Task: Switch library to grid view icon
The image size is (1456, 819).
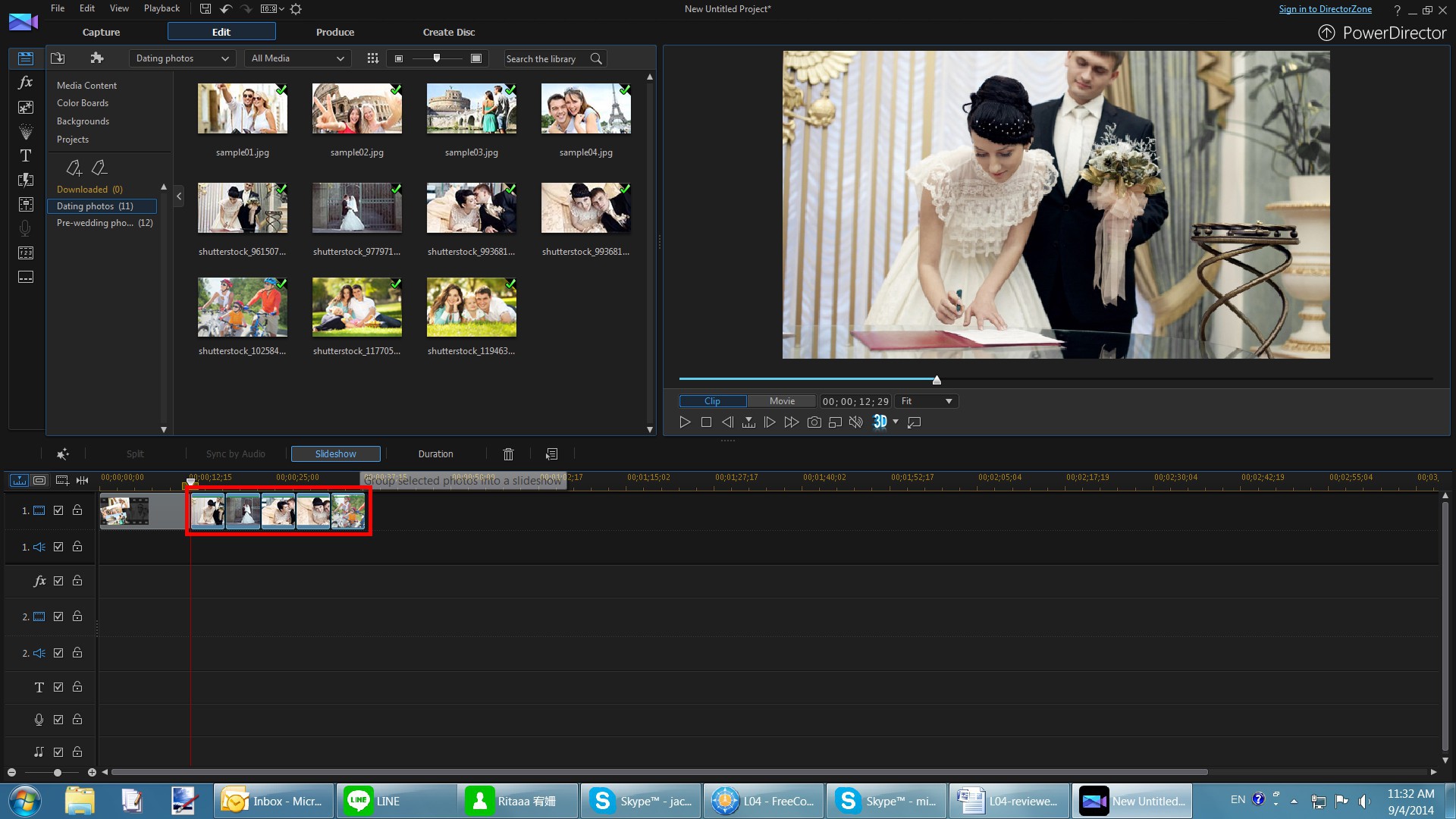Action: (372, 58)
